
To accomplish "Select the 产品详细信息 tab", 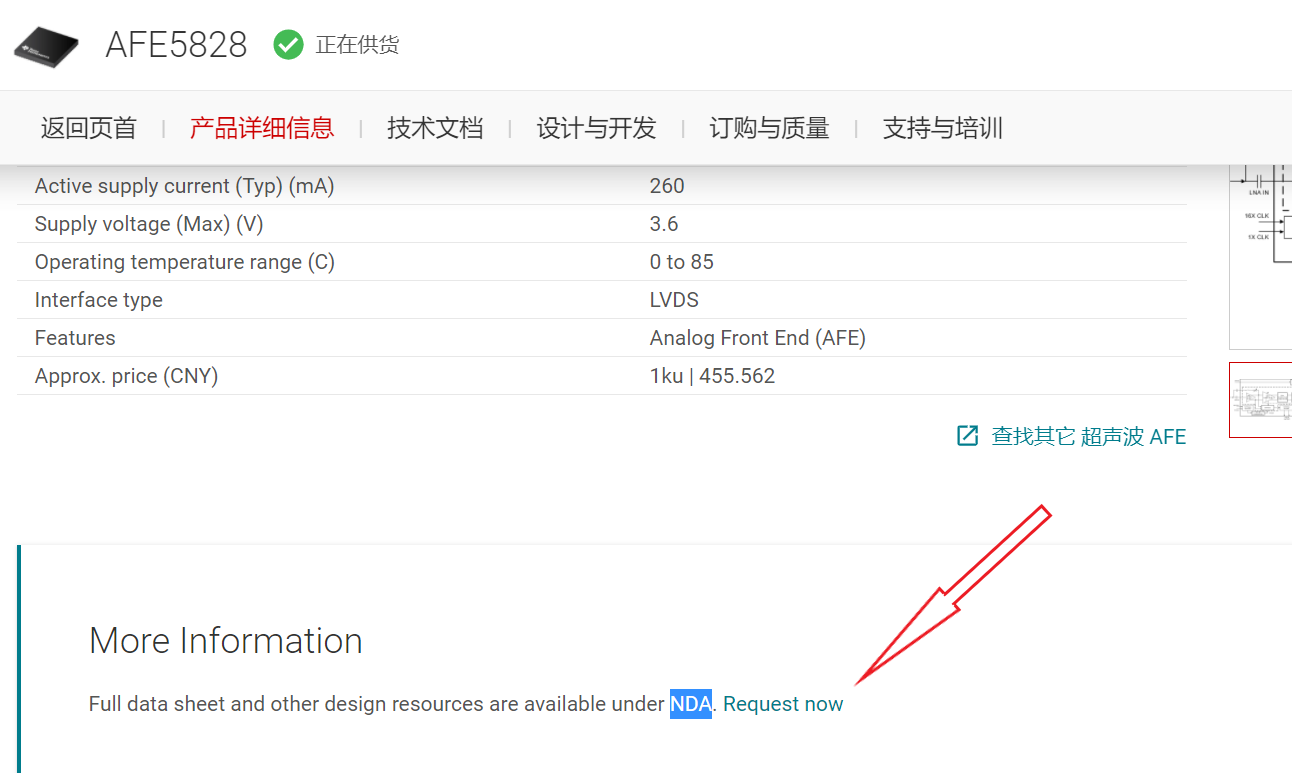I will pyautogui.click(x=262, y=128).
